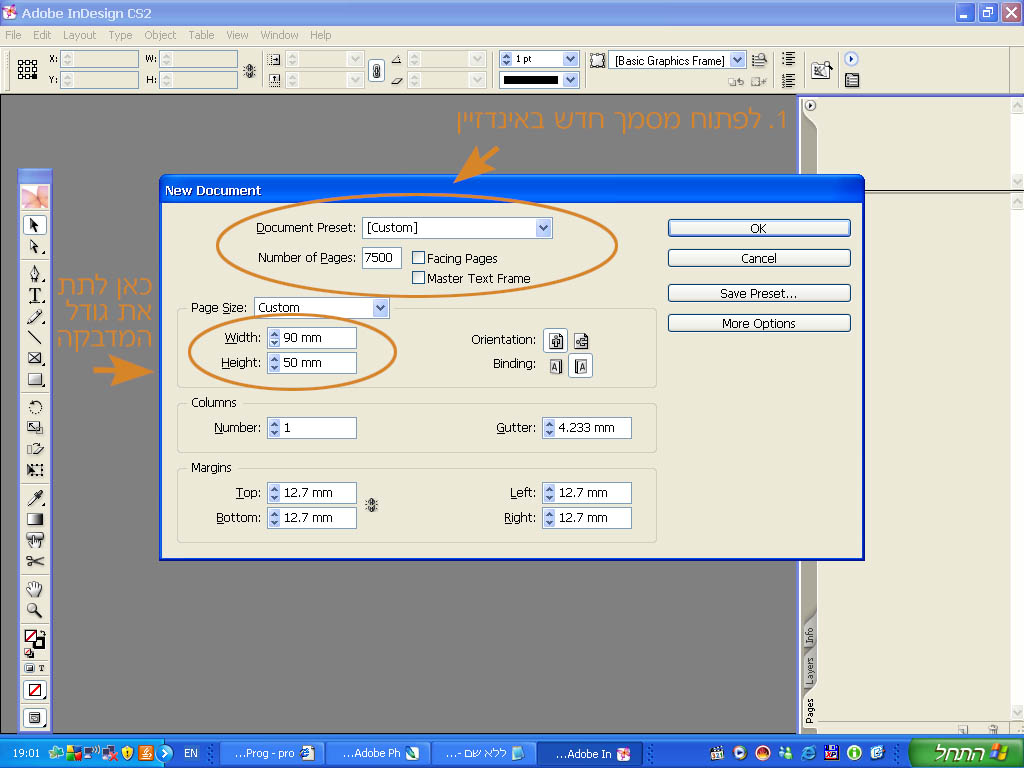
Task: Select the Direct Selection tool
Action: pos(35,247)
